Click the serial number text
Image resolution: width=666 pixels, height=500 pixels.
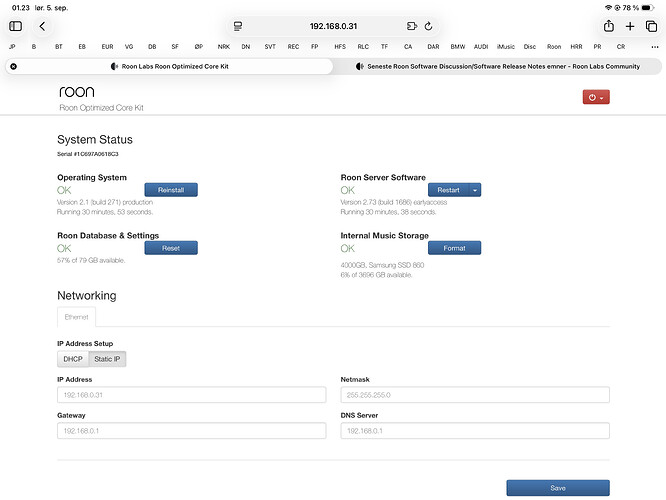click(x=88, y=154)
